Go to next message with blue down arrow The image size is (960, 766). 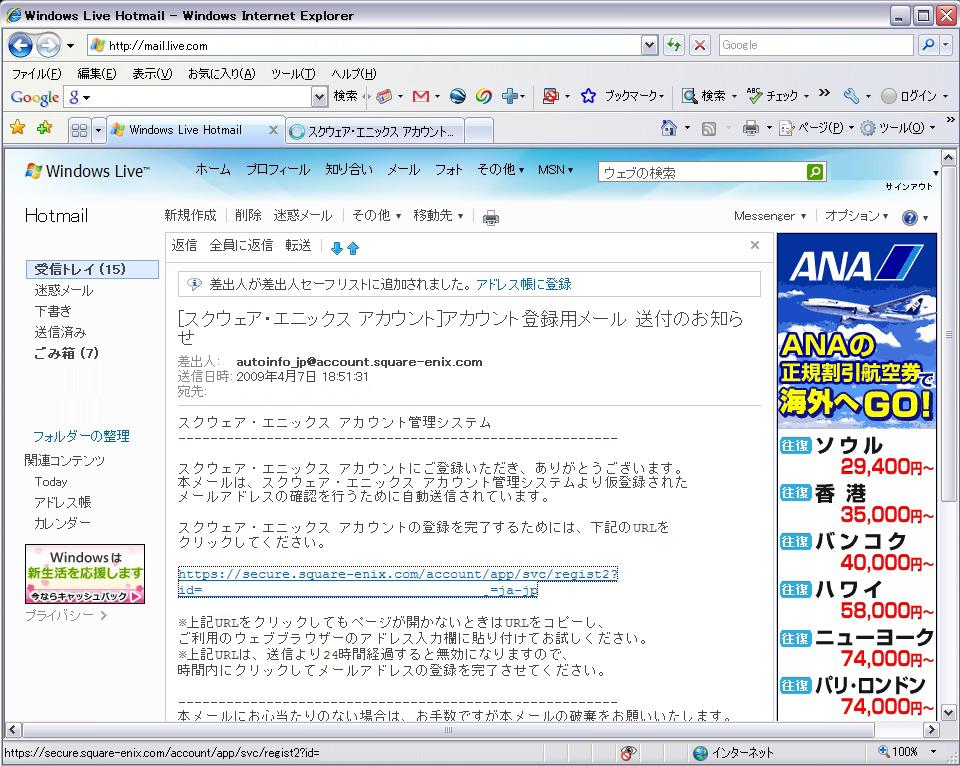pyautogui.click(x=337, y=248)
